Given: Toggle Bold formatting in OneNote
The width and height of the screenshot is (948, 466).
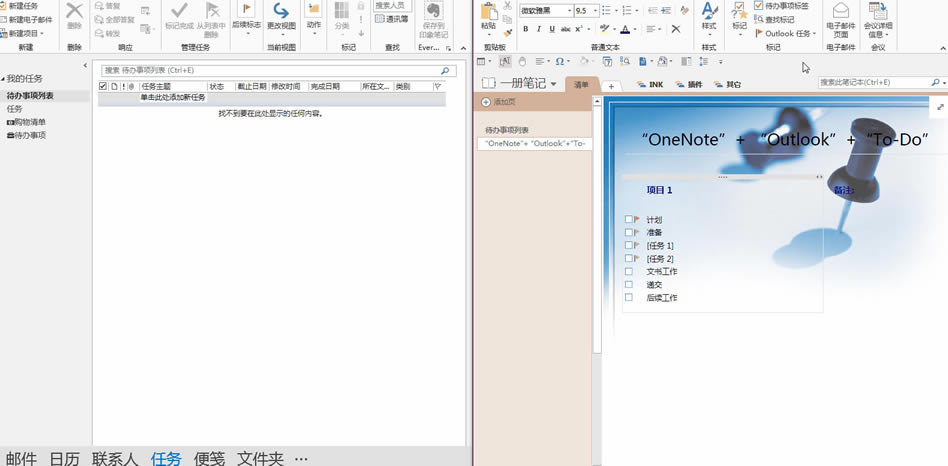Looking at the screenshot, I should coord(525,29).
